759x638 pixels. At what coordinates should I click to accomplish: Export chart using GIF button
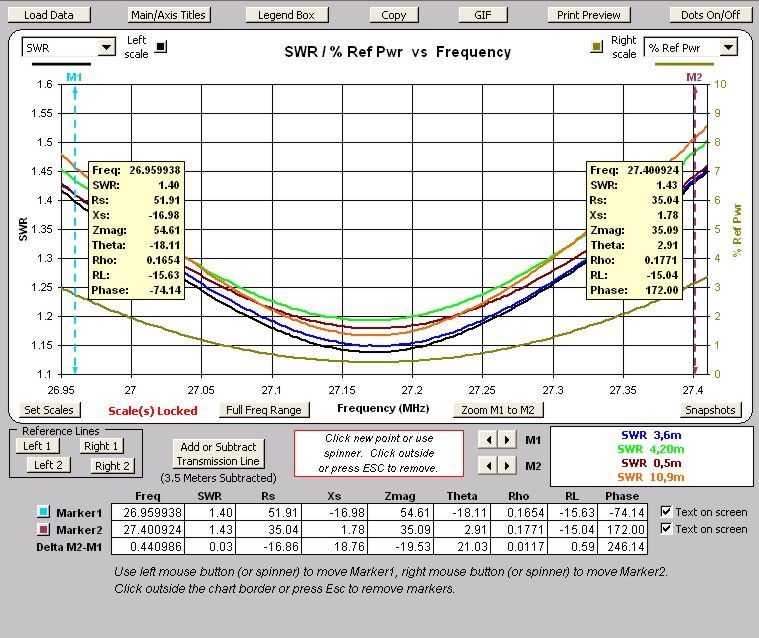click(483, 15)
